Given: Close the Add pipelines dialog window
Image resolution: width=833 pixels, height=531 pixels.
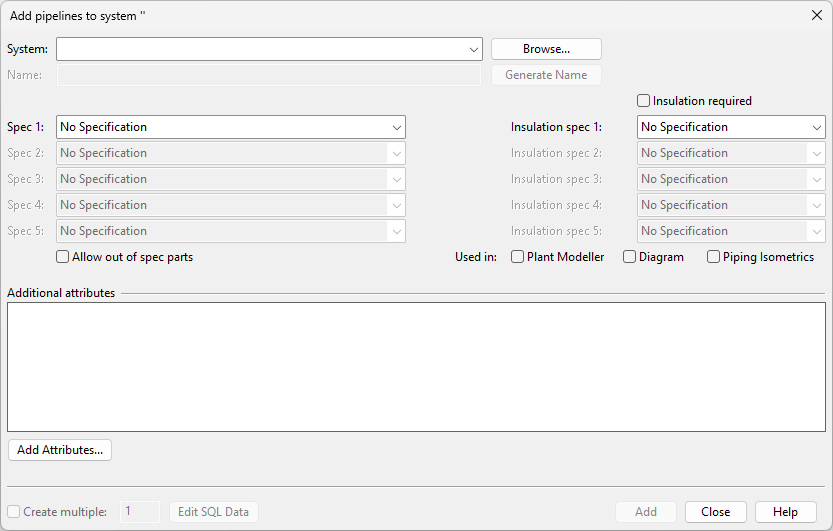Looking at the screenshot, I should (816, 16).
